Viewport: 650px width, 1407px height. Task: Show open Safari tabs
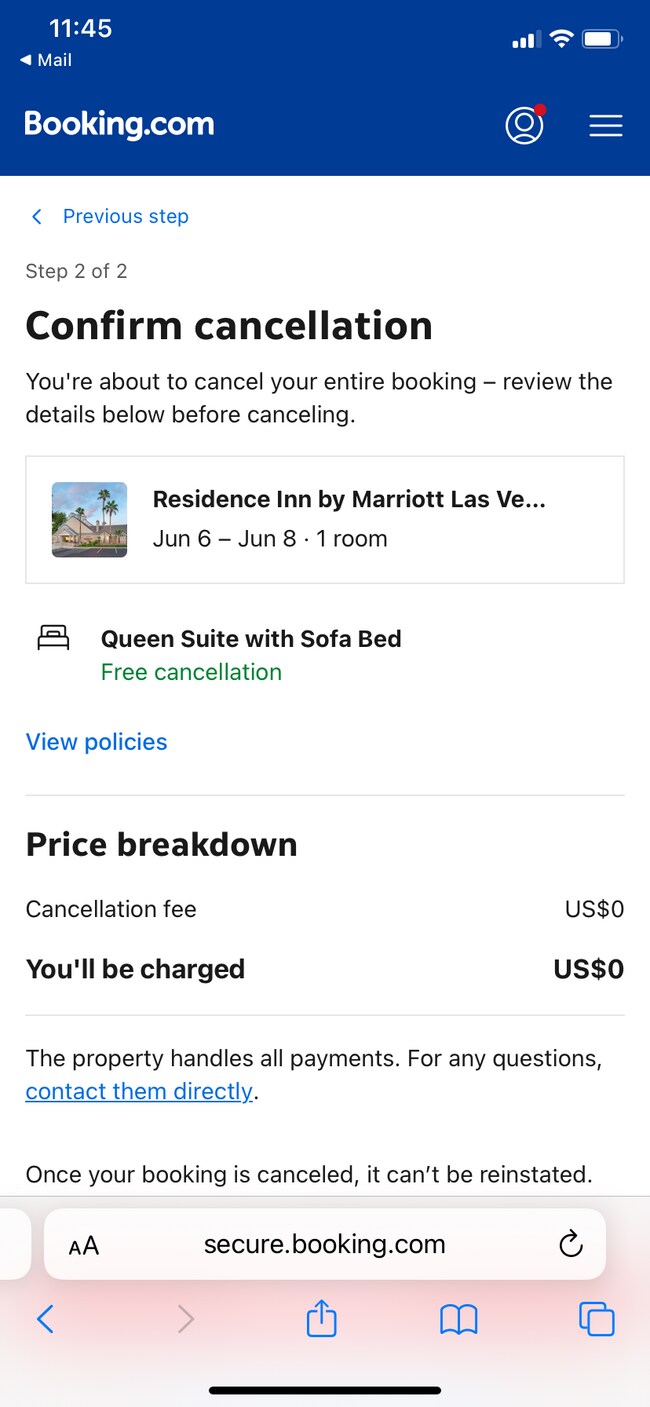pyautogui.click(x=596, y=1320)
